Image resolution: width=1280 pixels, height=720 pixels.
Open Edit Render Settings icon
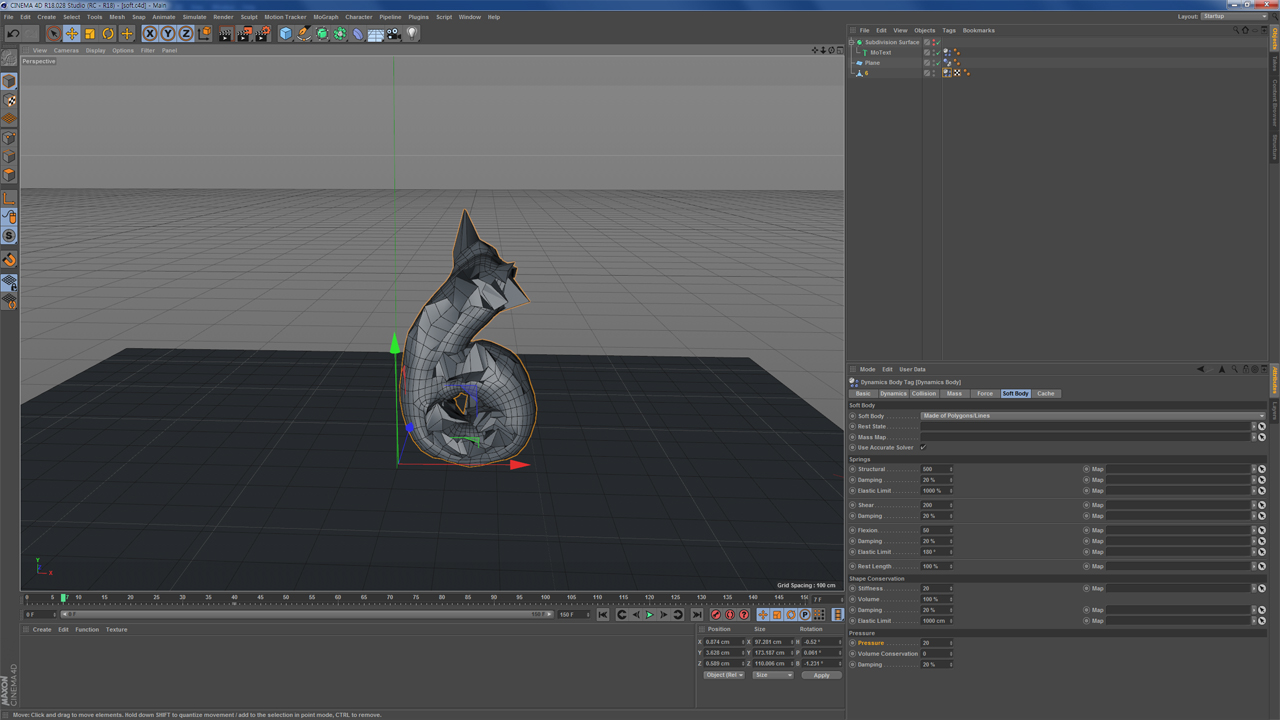pos(263,34)
